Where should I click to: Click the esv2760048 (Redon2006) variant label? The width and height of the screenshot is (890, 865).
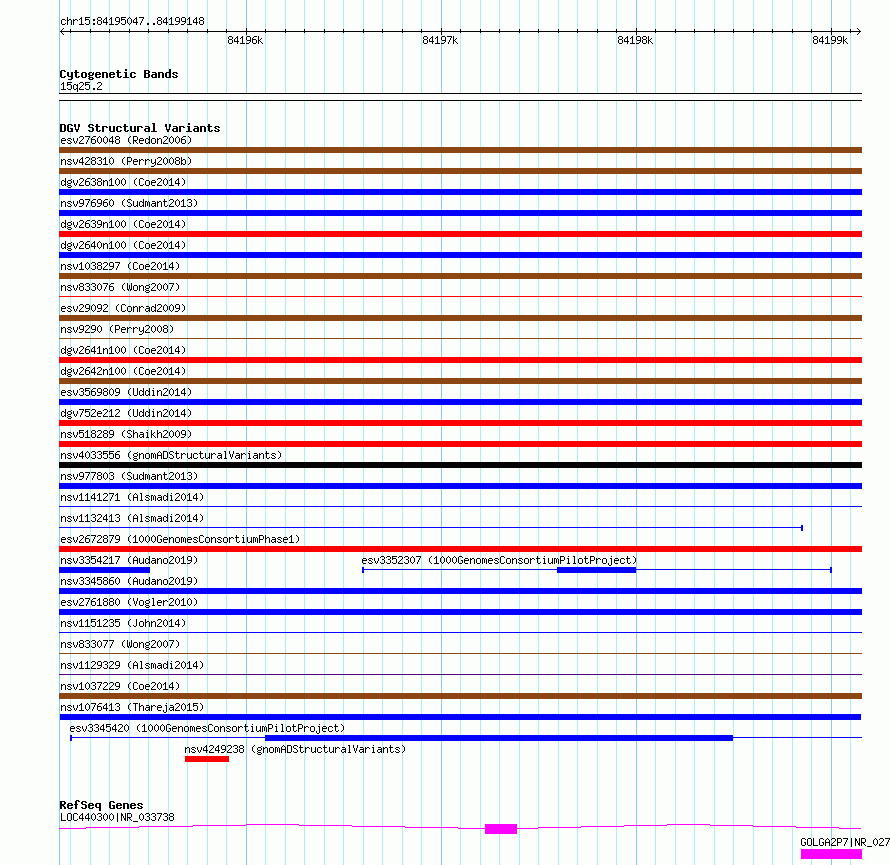[x=126, y=140]
